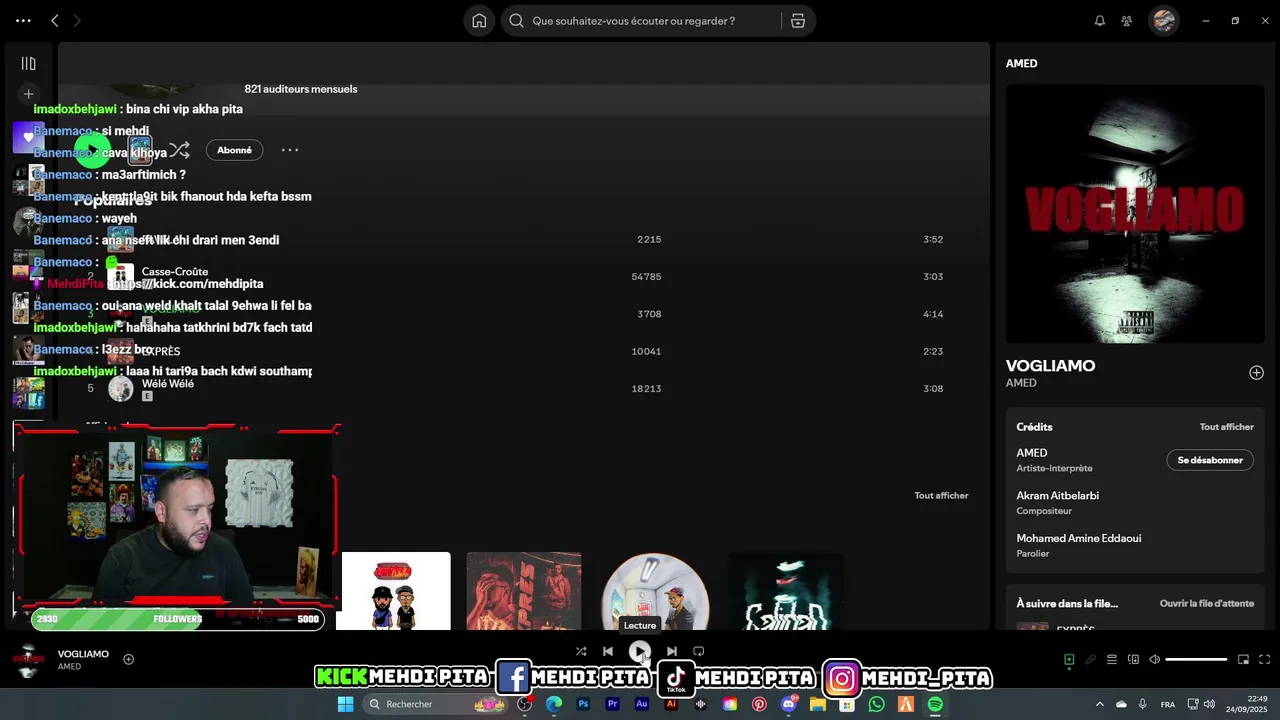Open connect to a device icon
Image resolution: width=1280 pixels, height=720 pixels.
tap(1133, 659)
